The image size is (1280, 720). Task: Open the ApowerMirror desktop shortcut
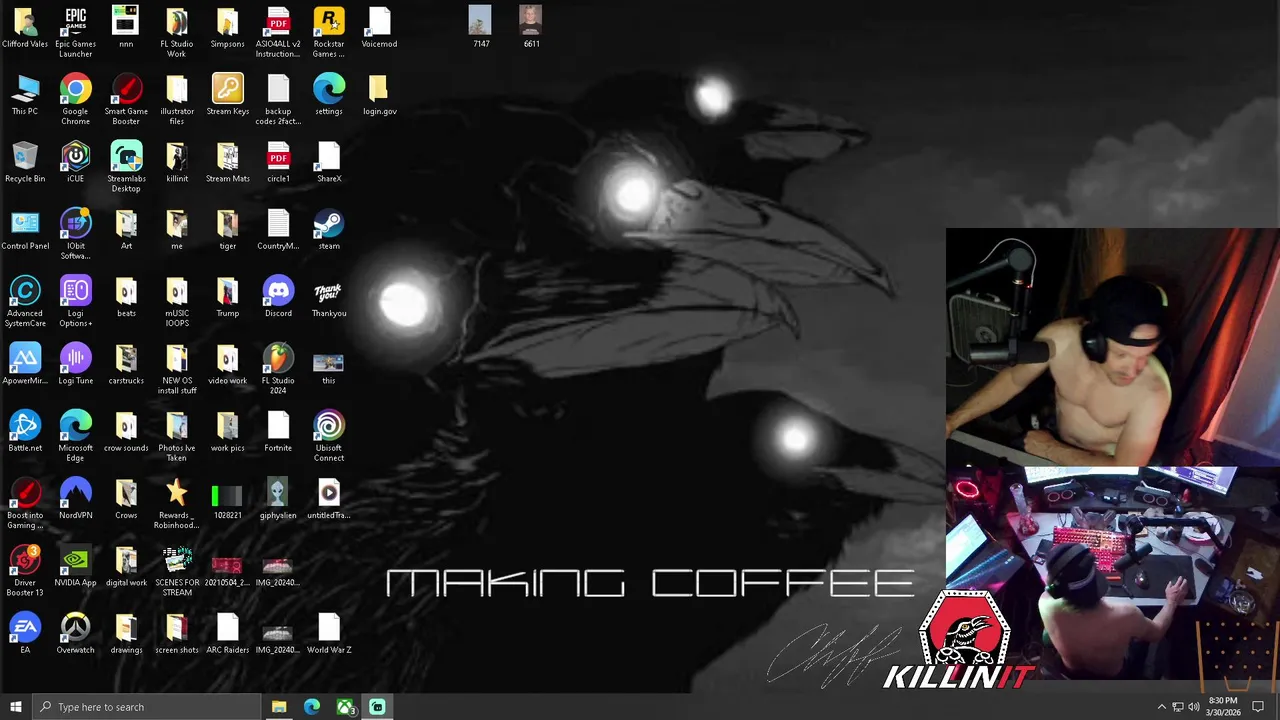[25, 364]
